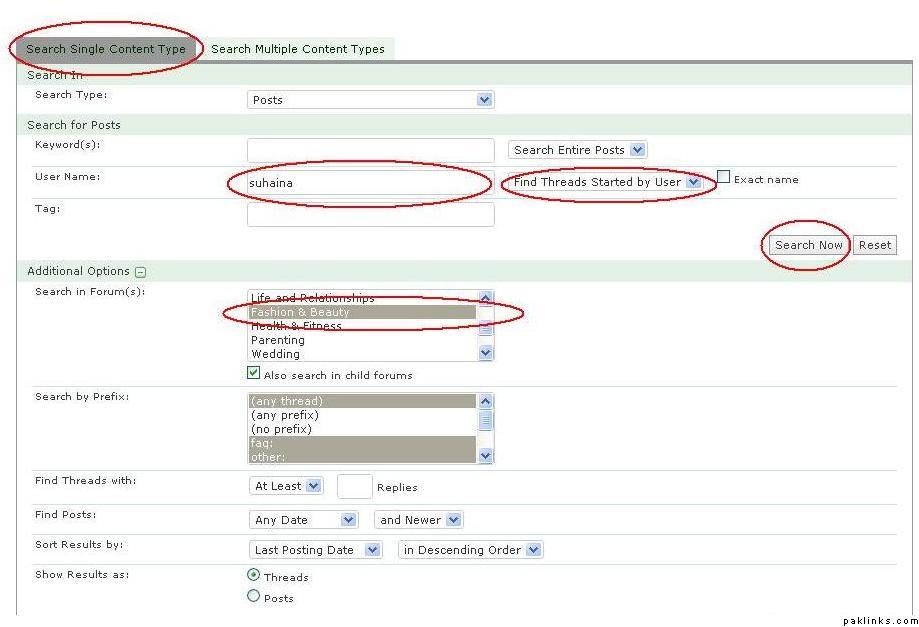Open the Search Type Posts dropdown
This screenshot has width=919, height=627.
(370, 100)
